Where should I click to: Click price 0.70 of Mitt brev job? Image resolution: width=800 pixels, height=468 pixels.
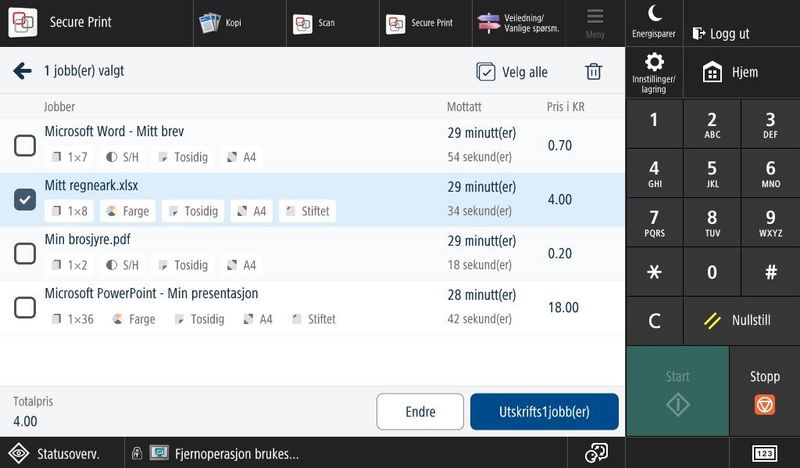point(560,145)
